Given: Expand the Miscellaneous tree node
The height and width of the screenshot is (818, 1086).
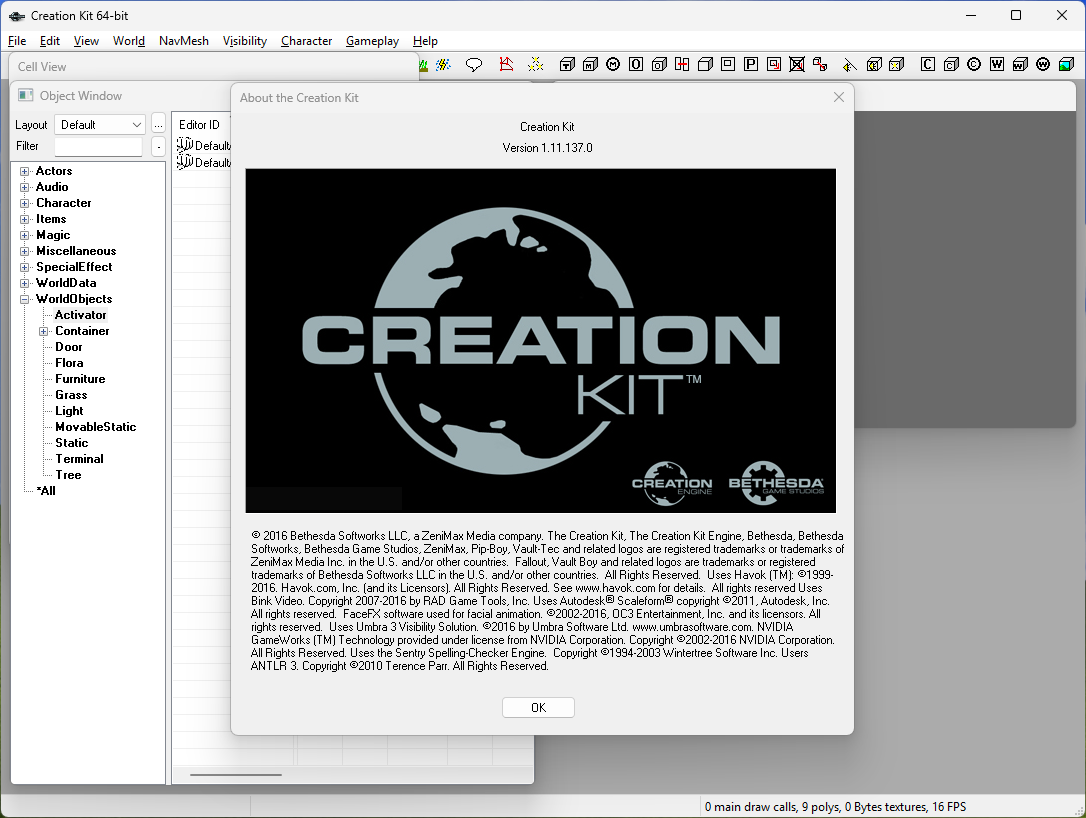Looking at the screenshot, I should [x=25, y=251].
